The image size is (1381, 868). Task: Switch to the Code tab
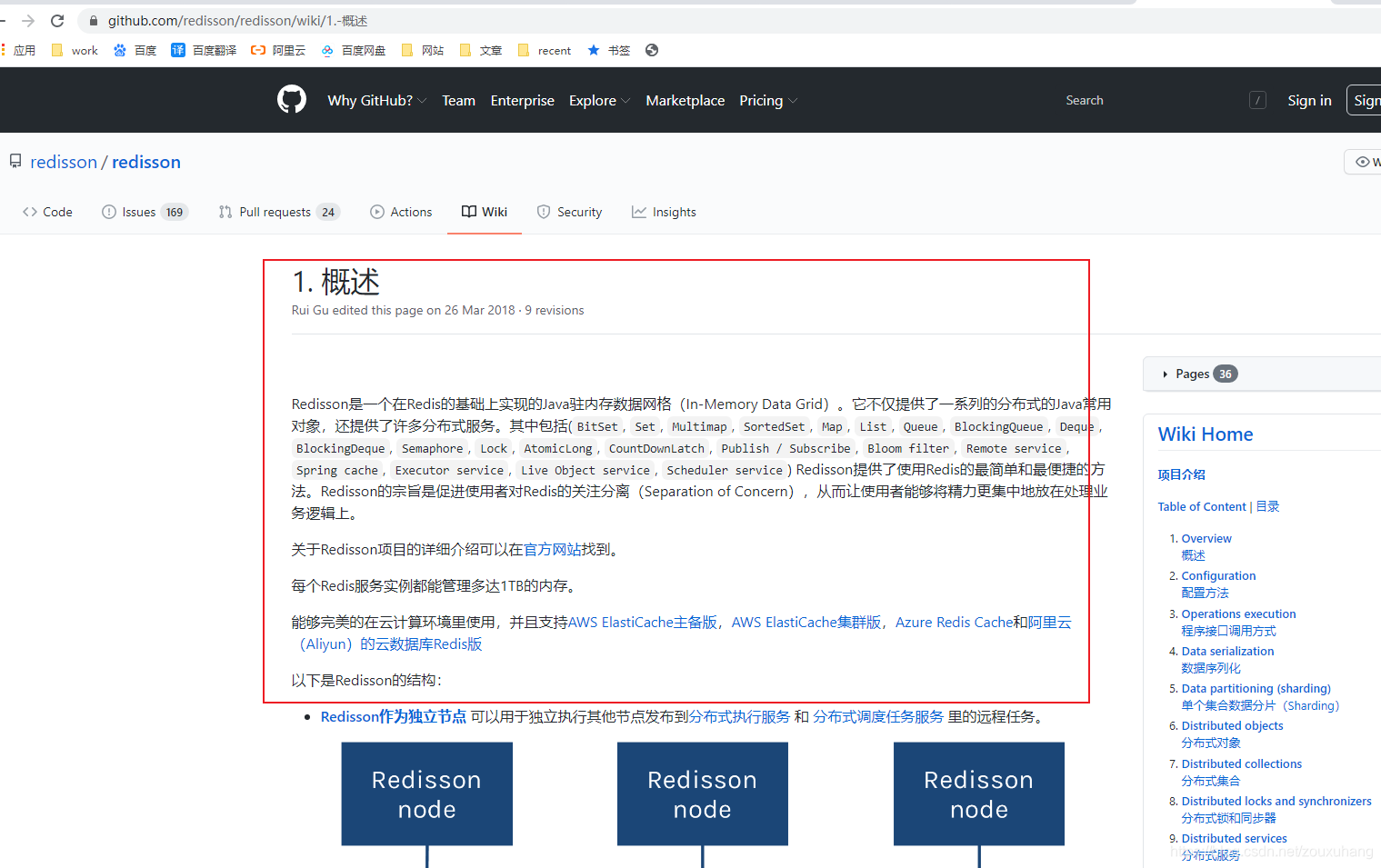(47, 212)
